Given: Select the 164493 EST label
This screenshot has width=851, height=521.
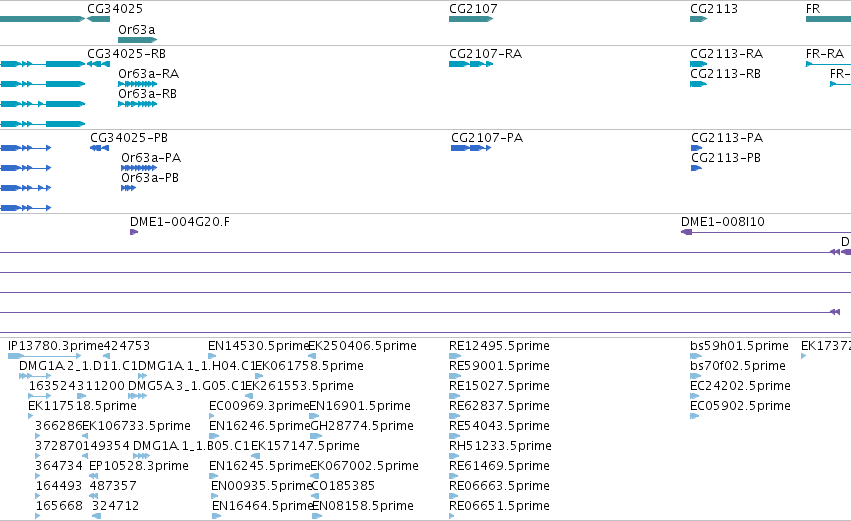Looking at the screenshot, I should (59, 486).
